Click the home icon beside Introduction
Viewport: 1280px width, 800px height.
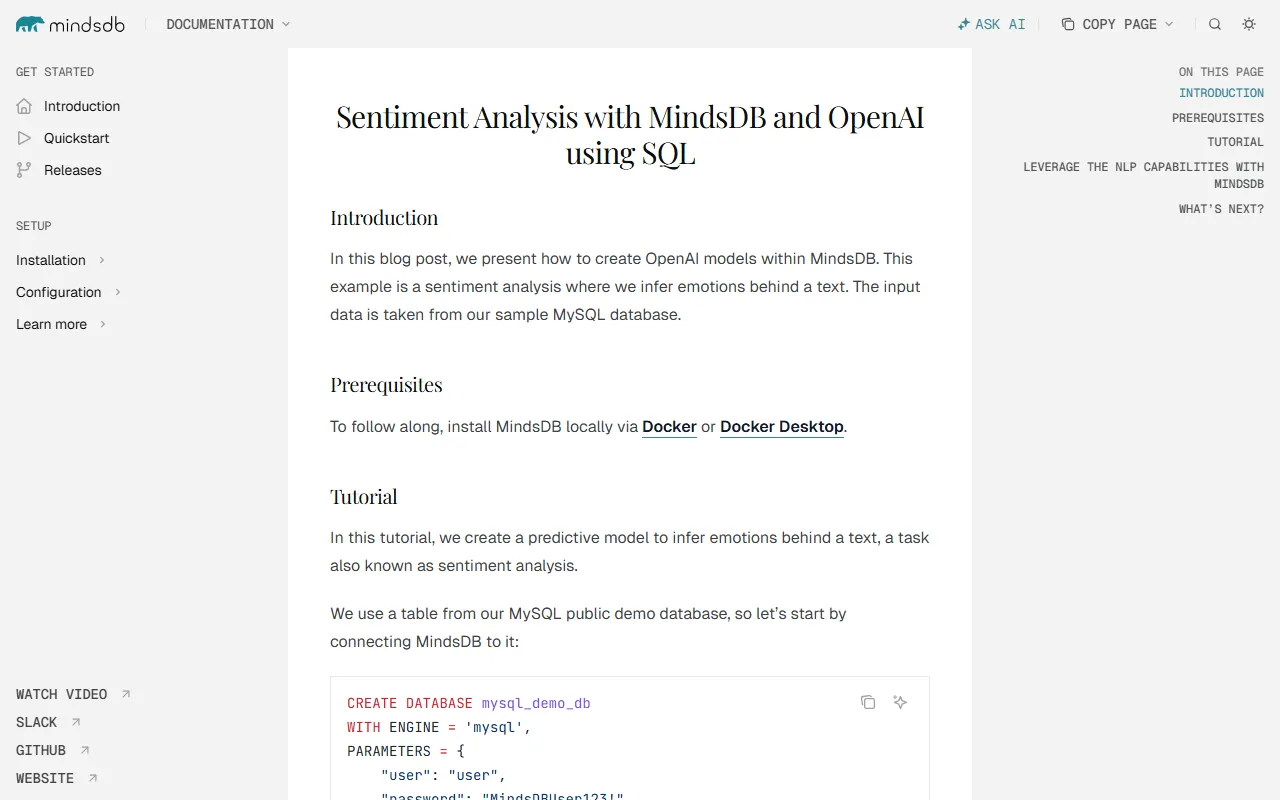22,106
